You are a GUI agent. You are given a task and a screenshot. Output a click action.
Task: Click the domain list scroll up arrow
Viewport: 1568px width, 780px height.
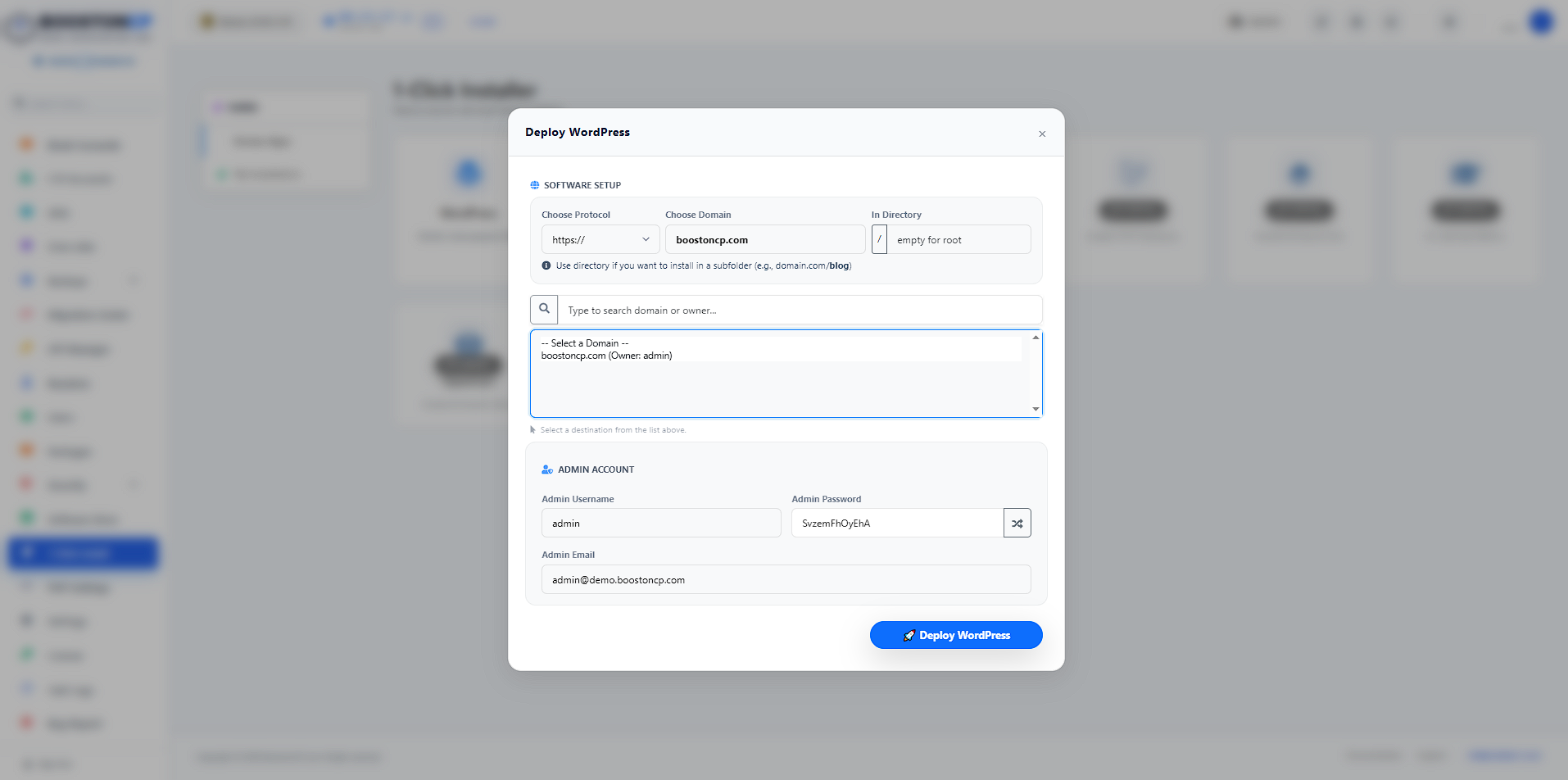coord(1036,338)
